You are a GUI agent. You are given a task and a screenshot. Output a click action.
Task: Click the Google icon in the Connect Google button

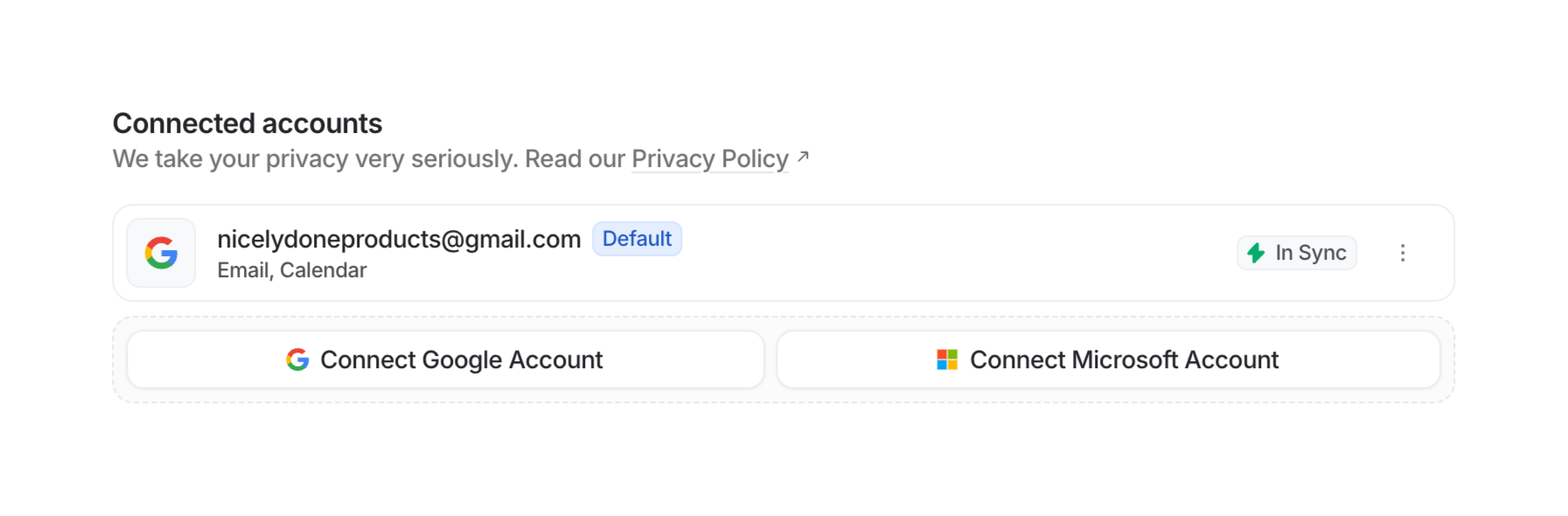(297, 359)
